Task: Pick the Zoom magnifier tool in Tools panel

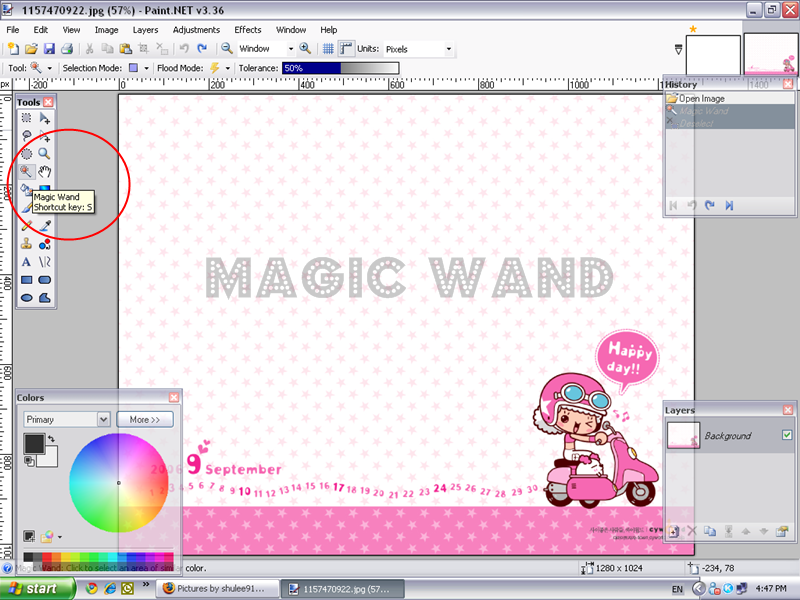Action: [x=44, y=153]
